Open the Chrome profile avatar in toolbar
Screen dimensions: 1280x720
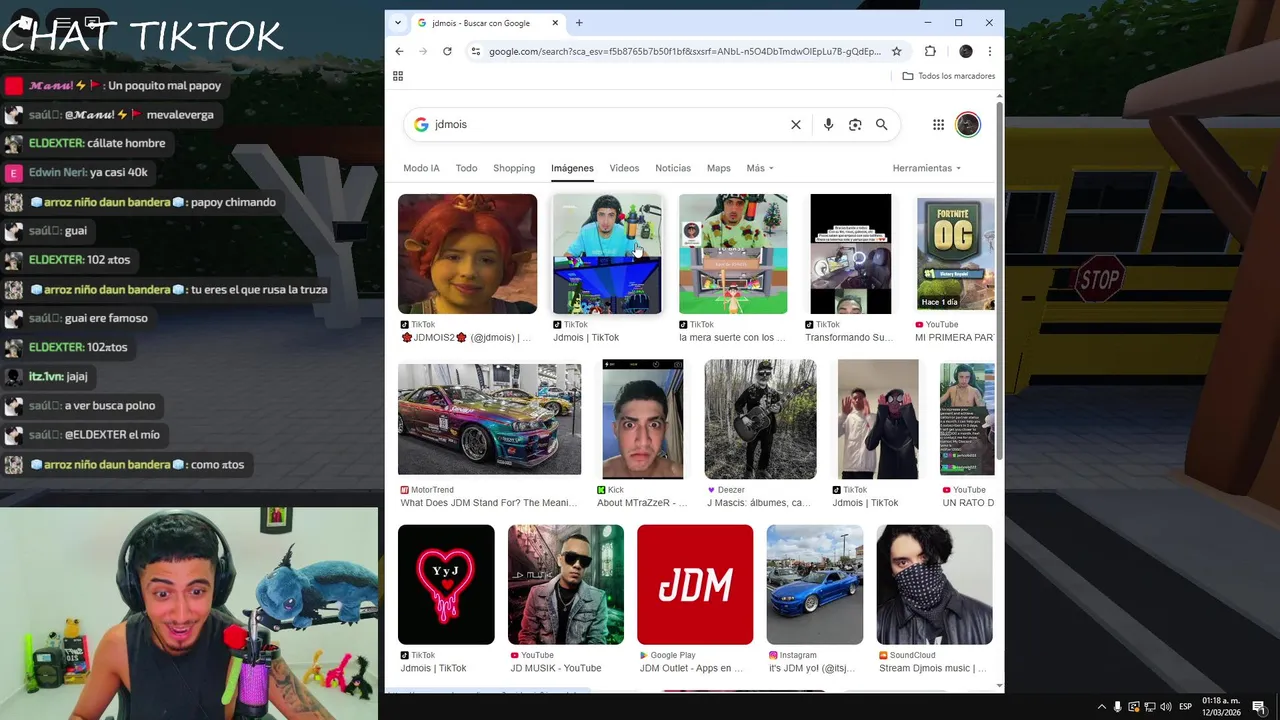coord(965,51)
